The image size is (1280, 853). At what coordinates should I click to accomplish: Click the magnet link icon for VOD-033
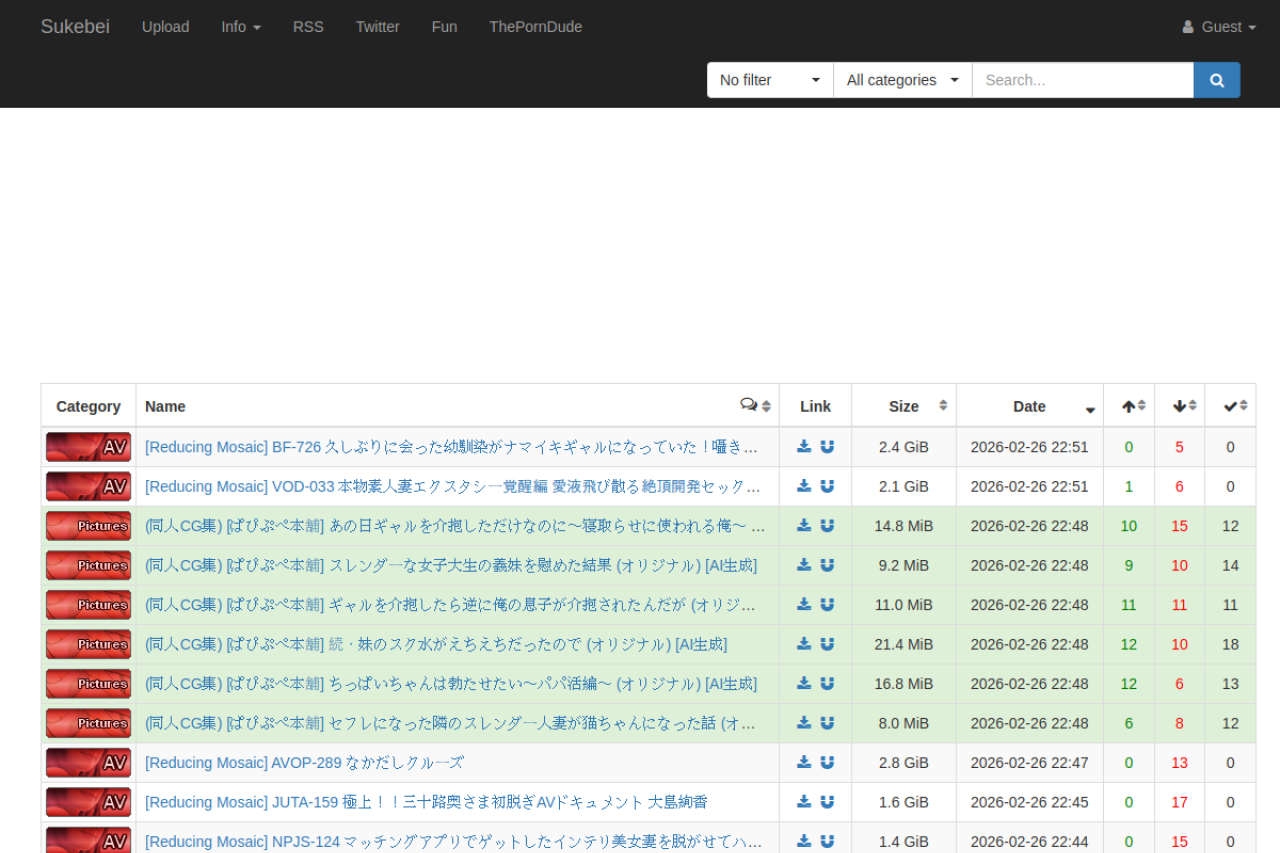(827, 486)
